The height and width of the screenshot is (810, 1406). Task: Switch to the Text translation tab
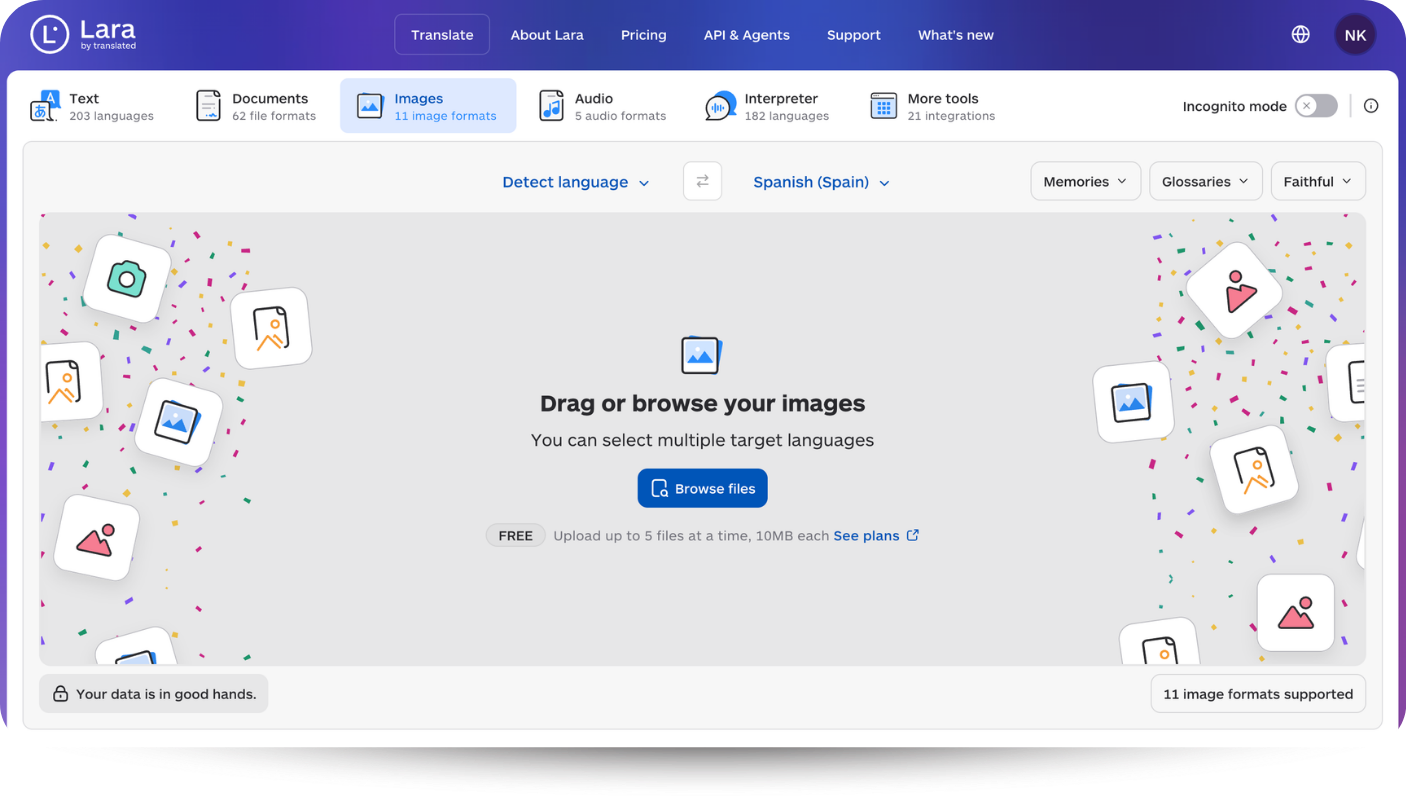coord(92,106)
